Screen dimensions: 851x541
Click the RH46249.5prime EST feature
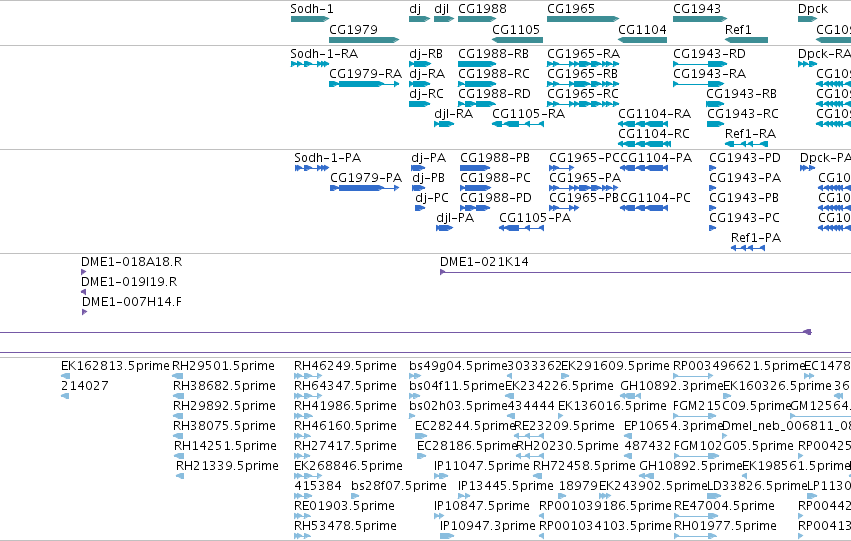pos(308,376)
